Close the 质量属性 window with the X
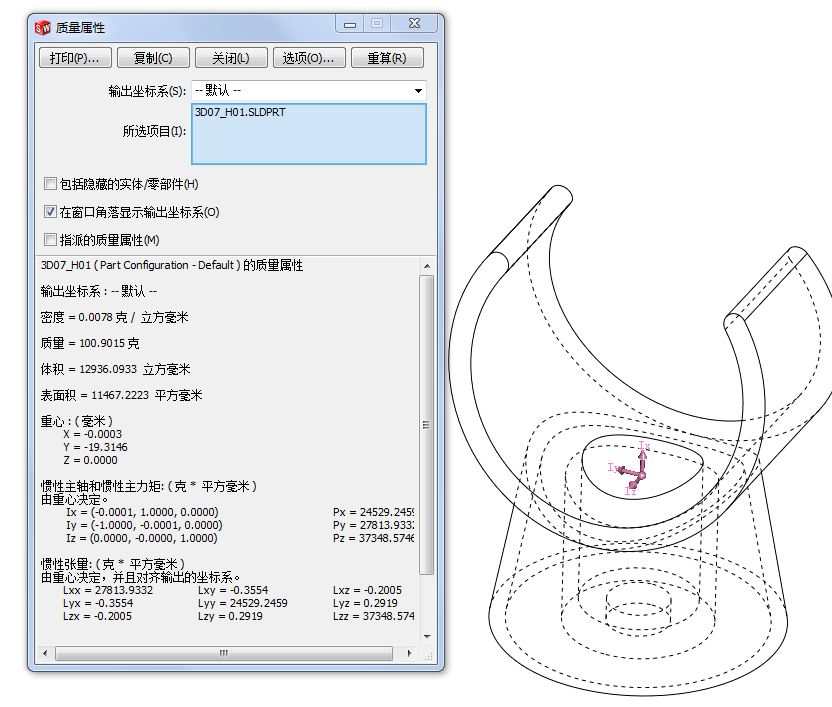Screen dimensions: 832x707 click(x=414, y=24)
